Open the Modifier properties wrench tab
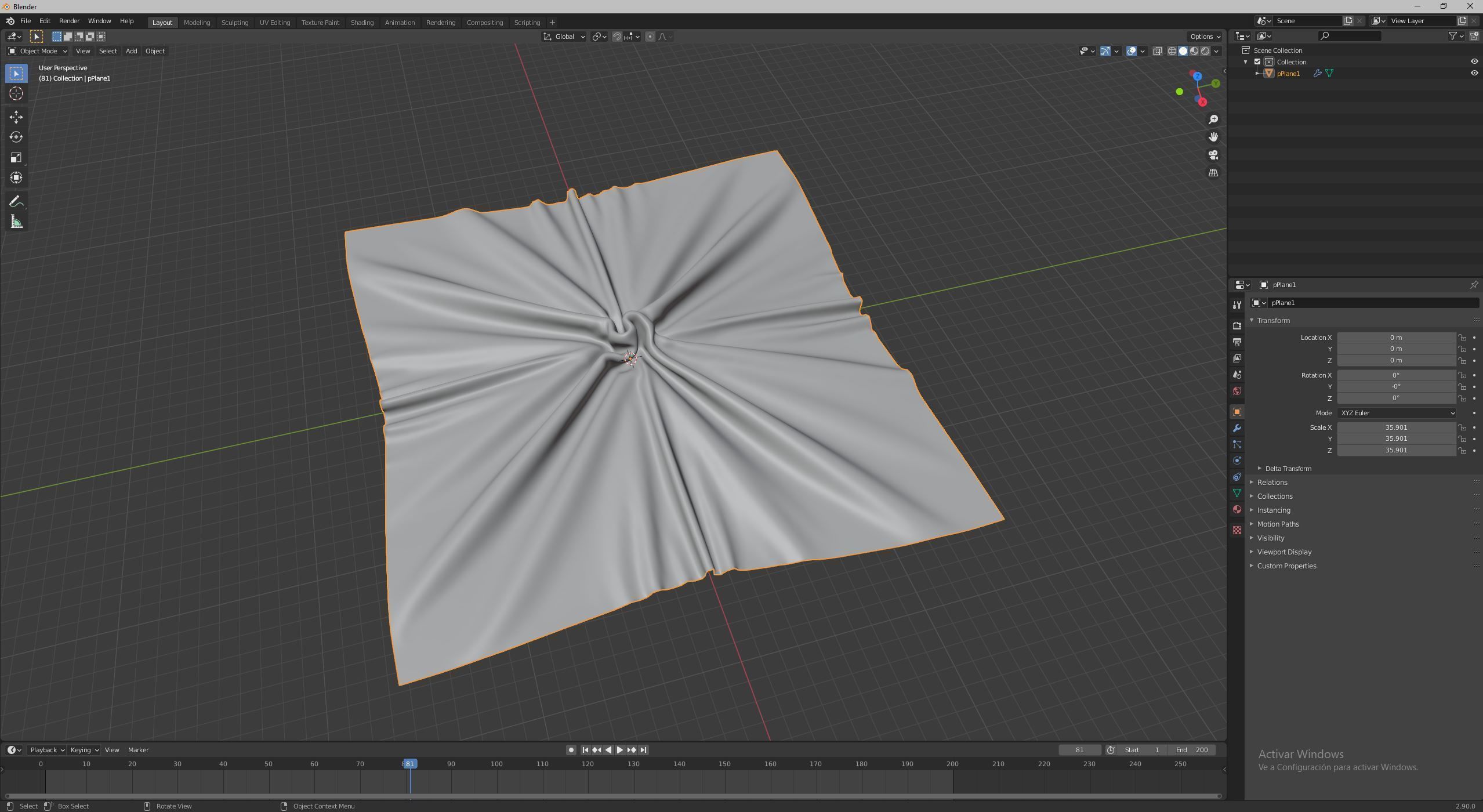The height and width of the screenshot is (812, 1483). 1237,428
